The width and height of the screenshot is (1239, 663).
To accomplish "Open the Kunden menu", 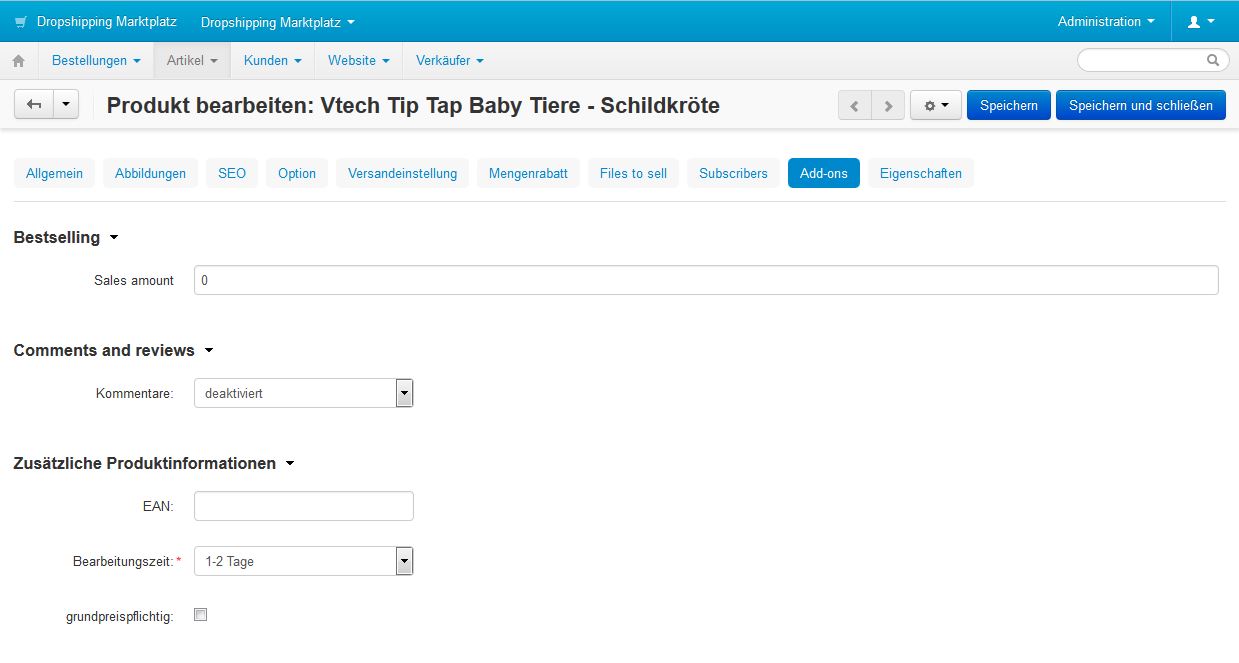I will [x=273, y=60].
